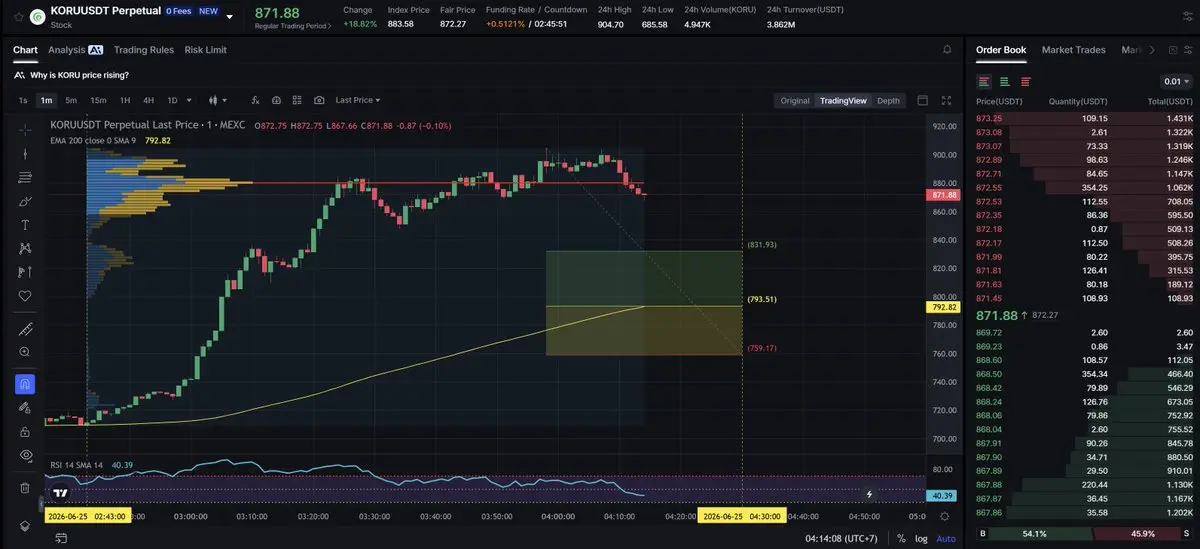The width and height of the screenshot is (1200, 549).
Task: Toggle lock all drawings padlock
Action: pos(25,431)
